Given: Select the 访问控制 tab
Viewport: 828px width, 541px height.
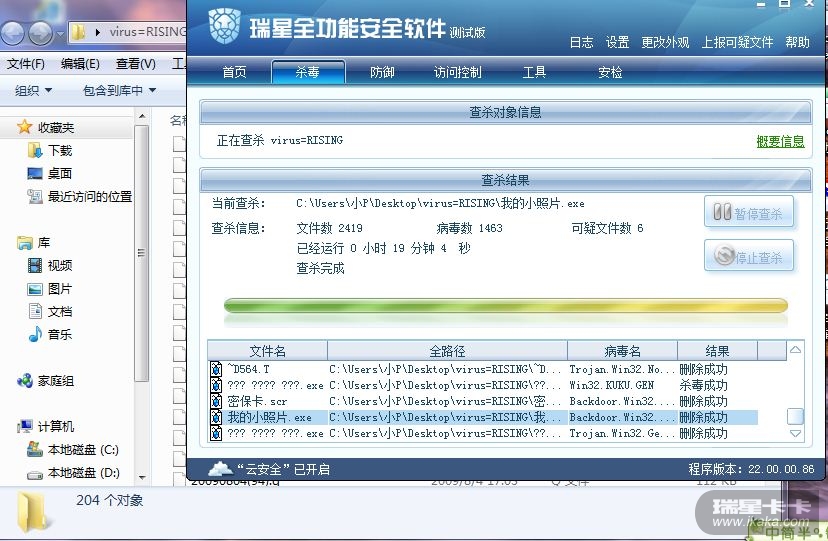Looking at the screenshot, I should (457, 72).
